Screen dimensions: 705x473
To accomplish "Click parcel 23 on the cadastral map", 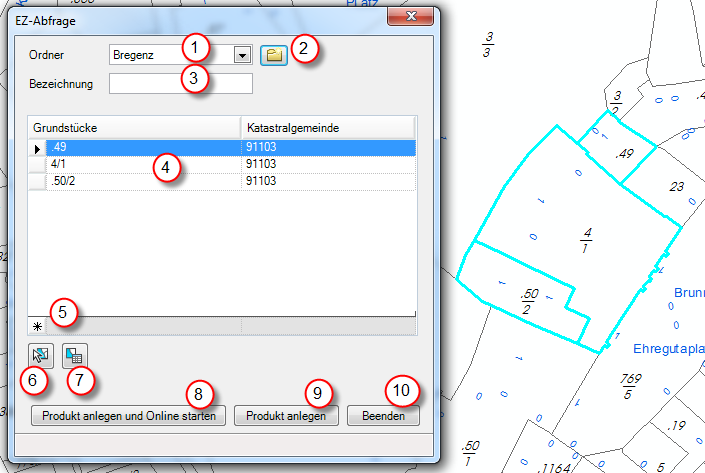I will coord(677,186).
